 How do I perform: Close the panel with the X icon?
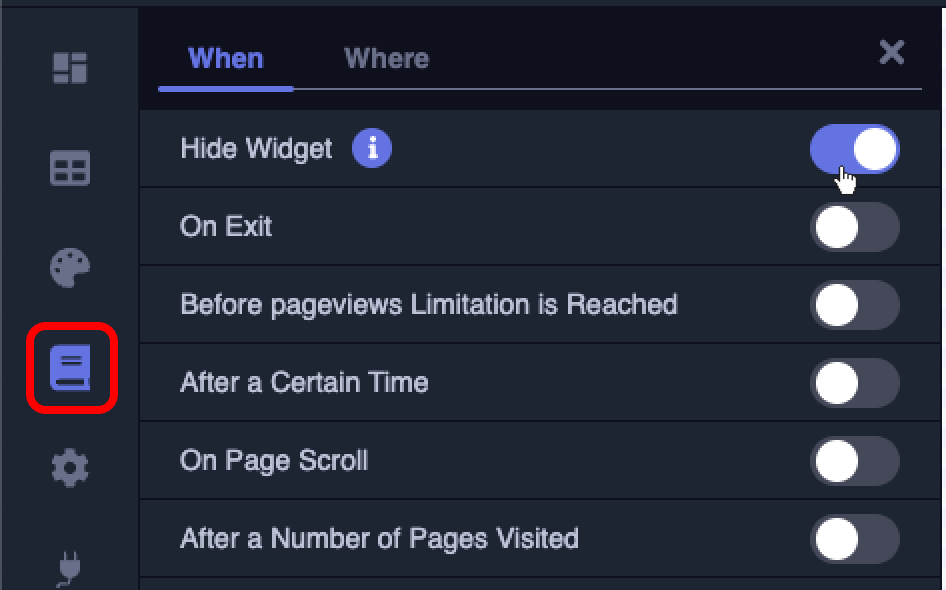click(x=891, y=53)
